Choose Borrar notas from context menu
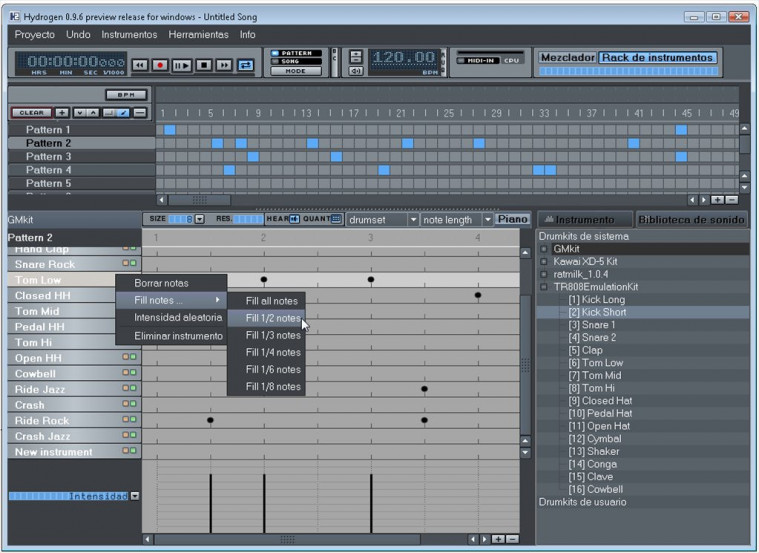Image resolution: width=759 pixels, height=553 pixels. [x=171, y=283]
